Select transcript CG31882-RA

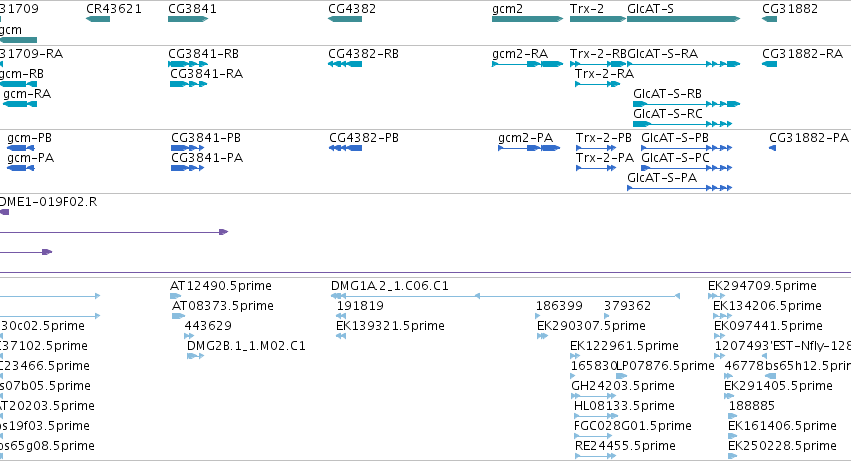point(769,64)
